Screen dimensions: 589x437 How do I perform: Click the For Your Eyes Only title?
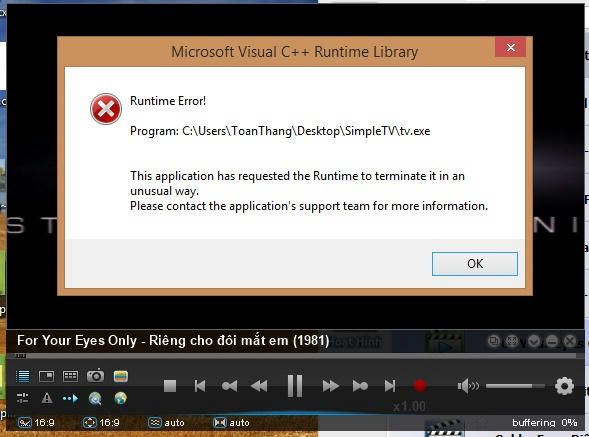pyautogui.click(x=173, y=340)
